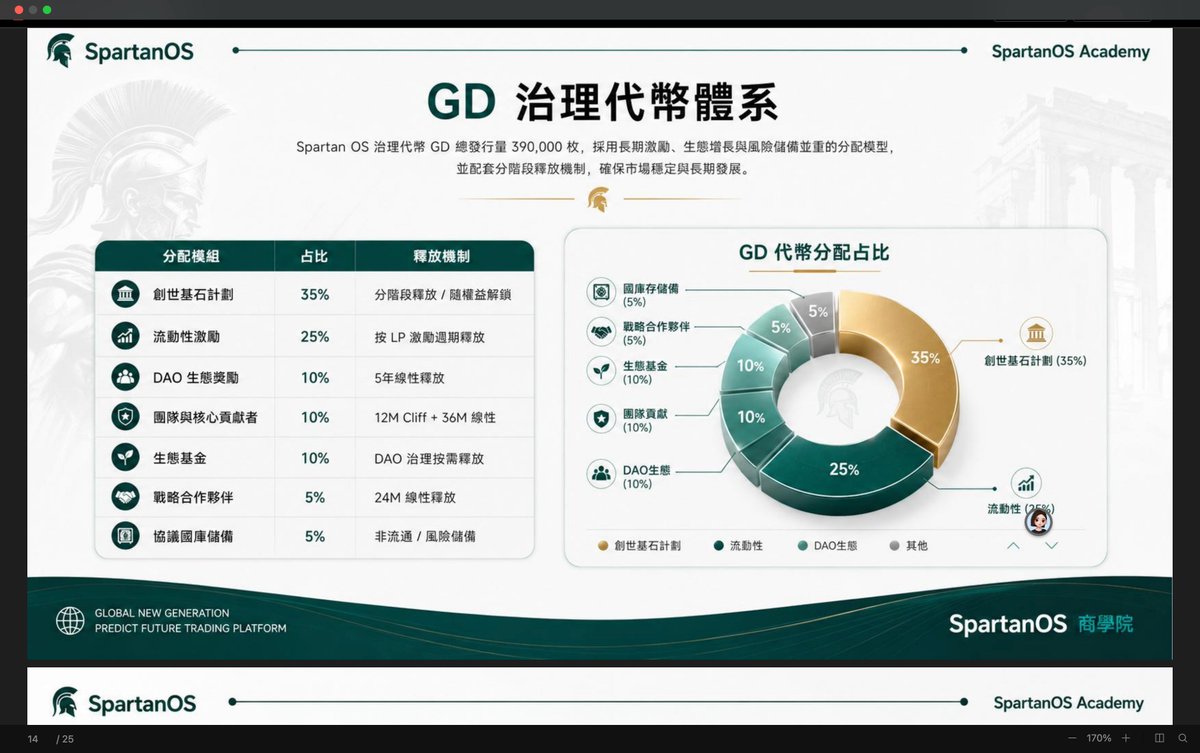Click the handshake icon beside 戰略合作夥伴 chart label

[x=601, y=332]
